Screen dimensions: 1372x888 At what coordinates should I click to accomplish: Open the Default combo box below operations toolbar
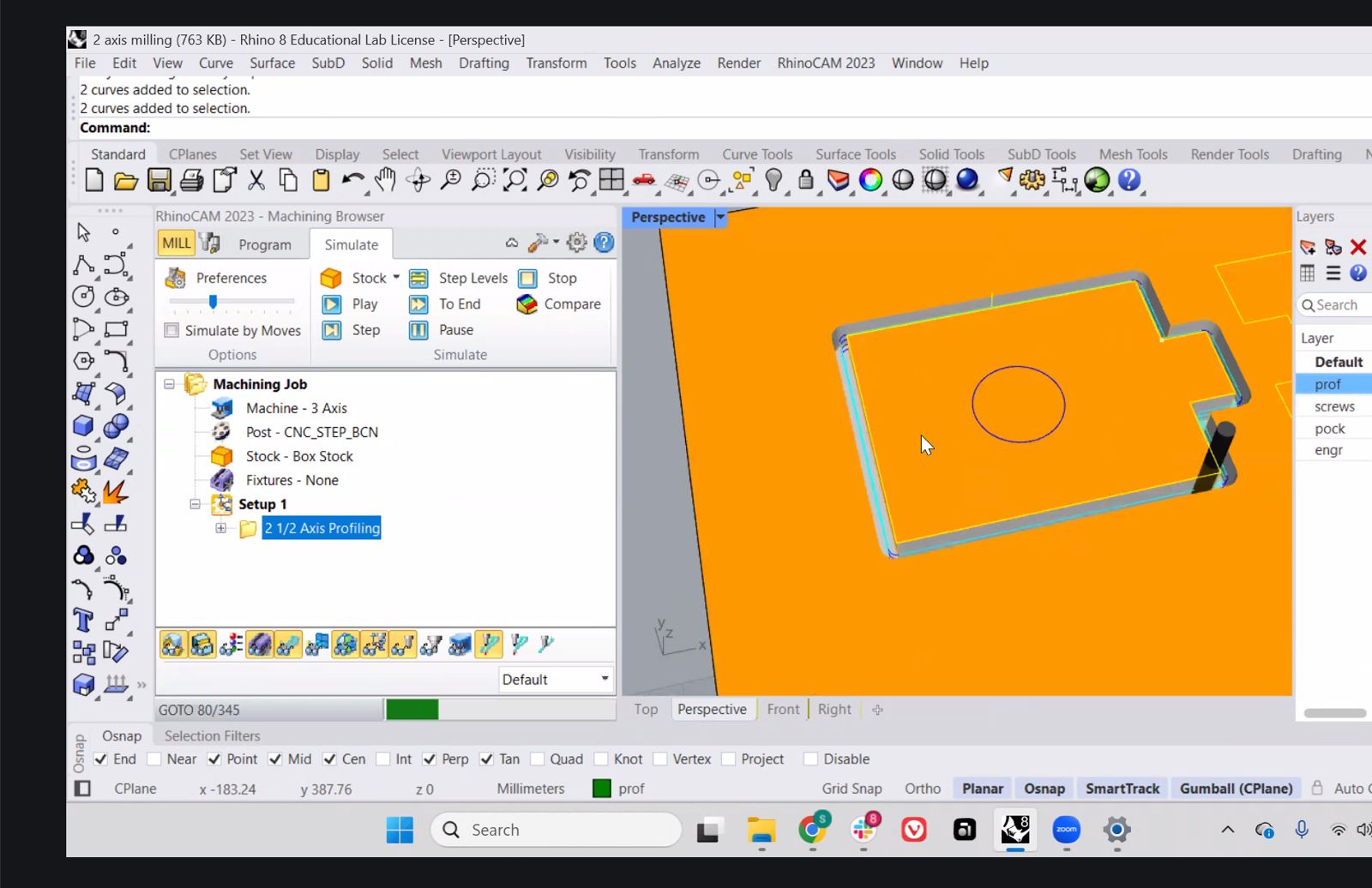(556, 680)
